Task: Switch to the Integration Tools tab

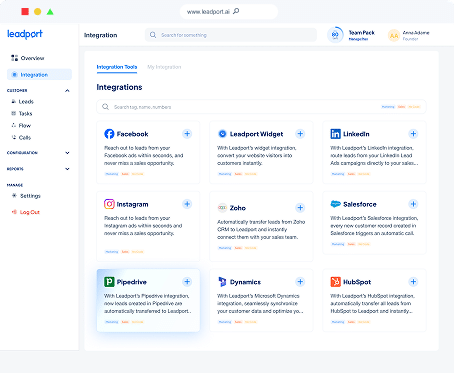Action: [117, 67]
